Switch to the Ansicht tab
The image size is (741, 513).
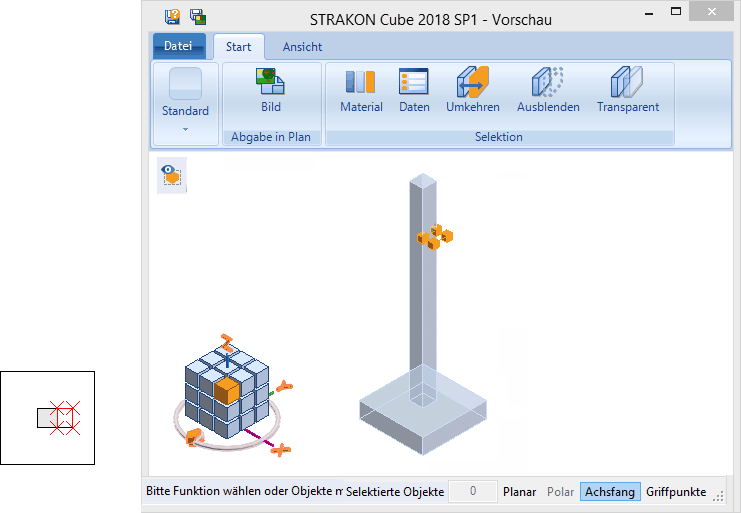[x=302, y=47]
